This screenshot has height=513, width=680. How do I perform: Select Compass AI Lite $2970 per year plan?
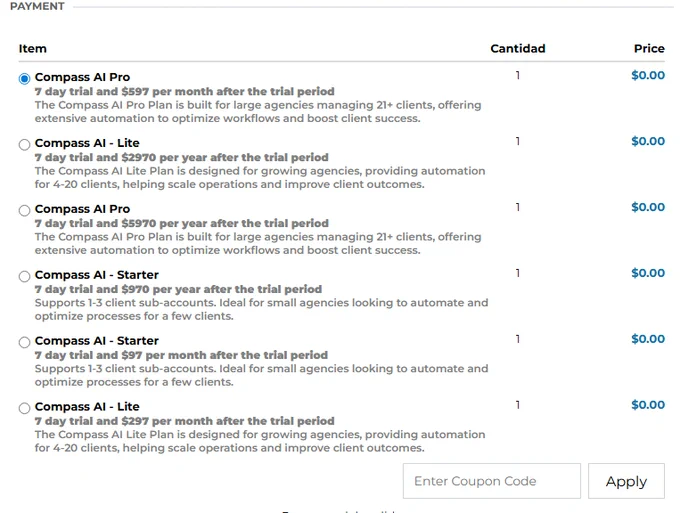[x=24, y=144]
